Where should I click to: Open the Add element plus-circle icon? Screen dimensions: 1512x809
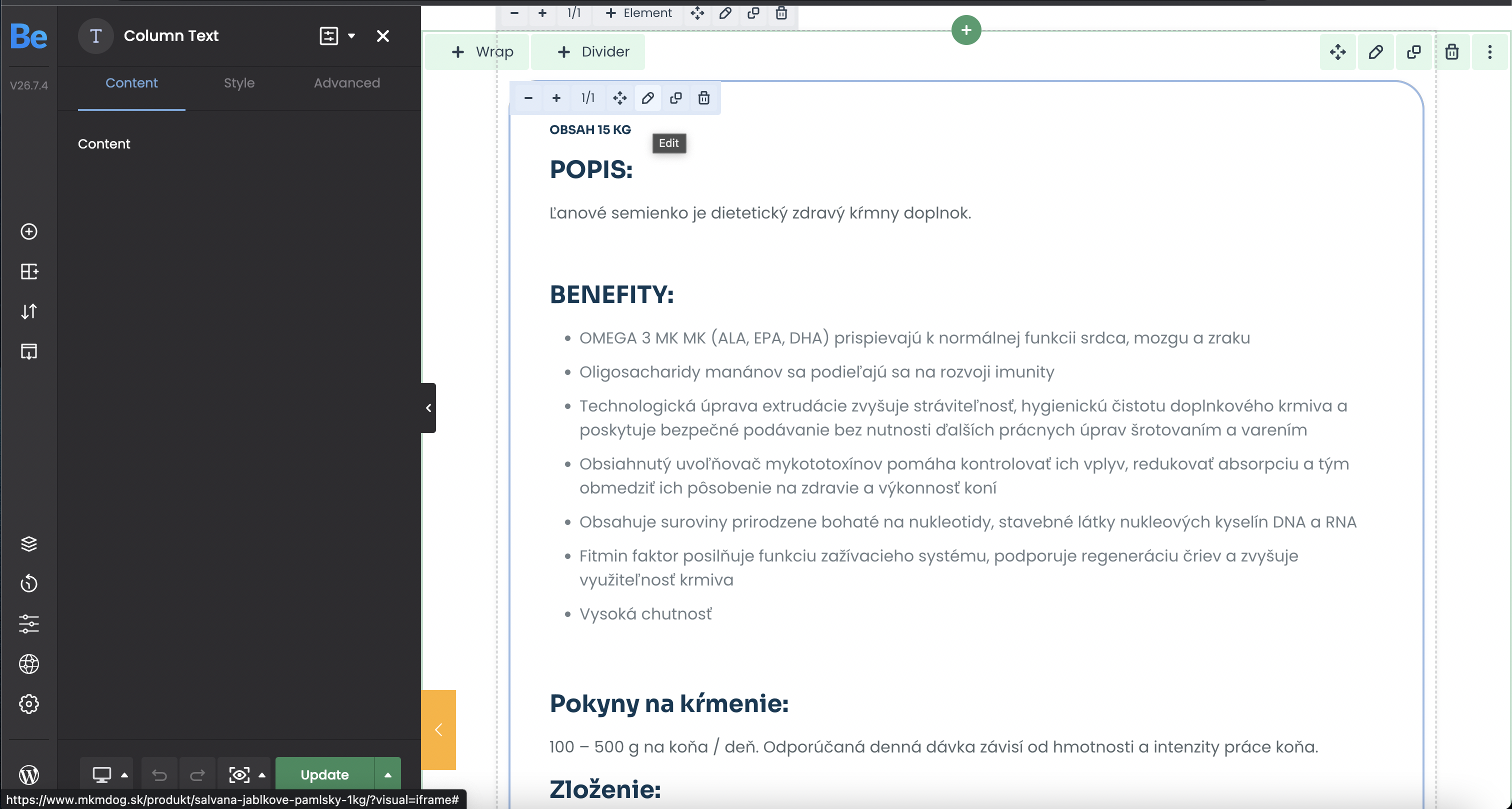[29, 231]
